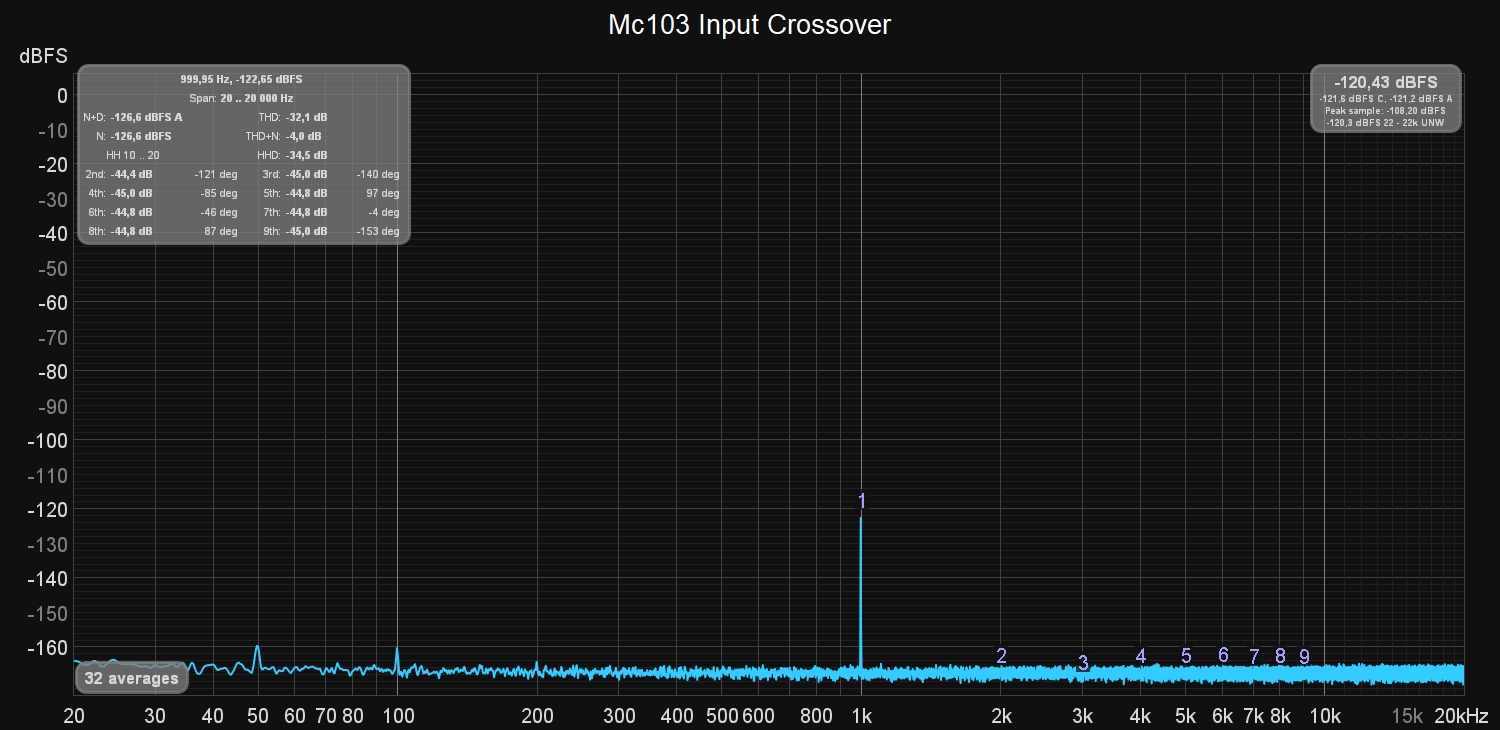
Task: Click harmonic marker 6 on the spectrum
Action: (1223, 655)
